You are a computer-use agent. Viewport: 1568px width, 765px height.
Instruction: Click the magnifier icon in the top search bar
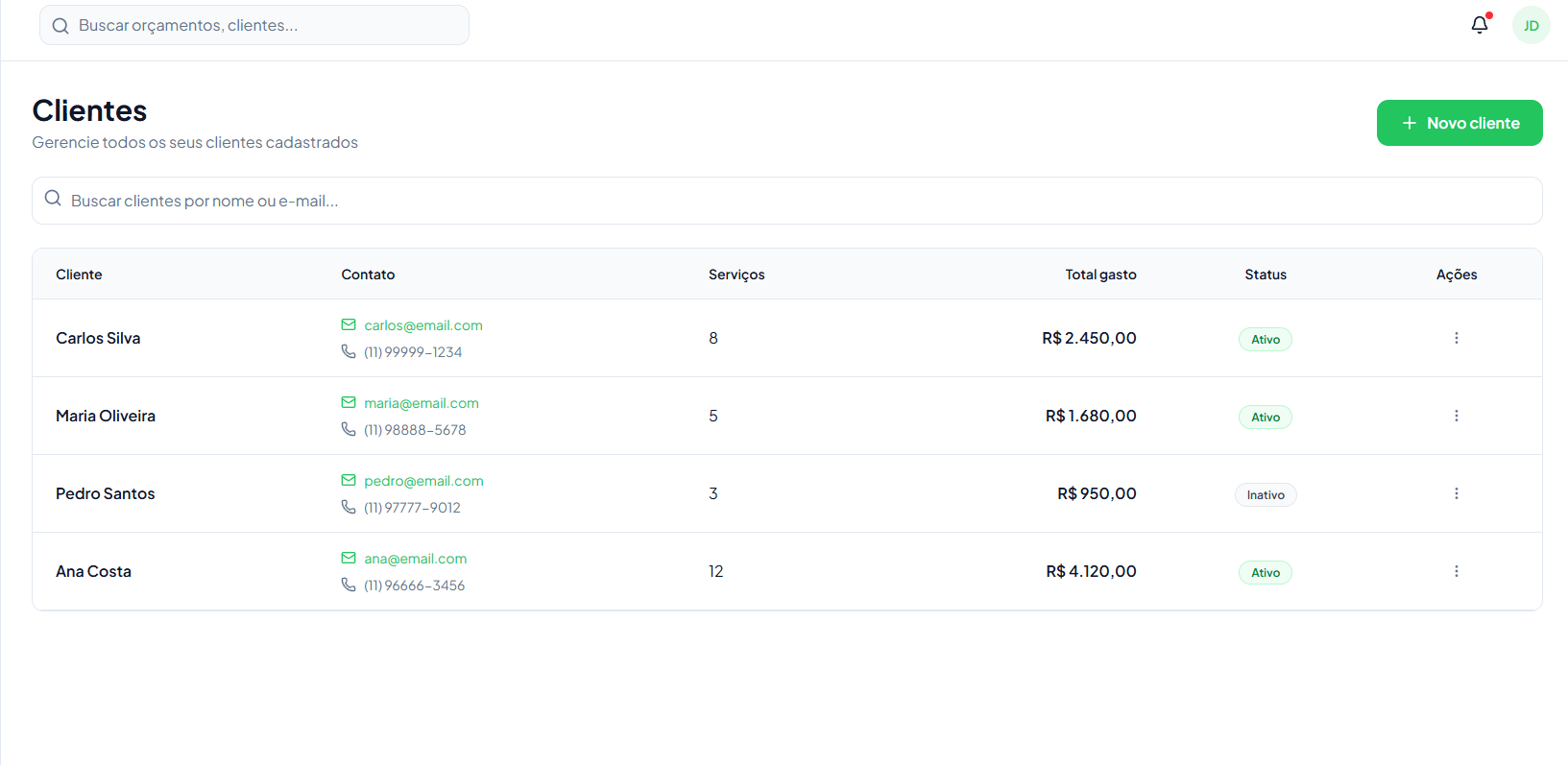click(60, 26)
